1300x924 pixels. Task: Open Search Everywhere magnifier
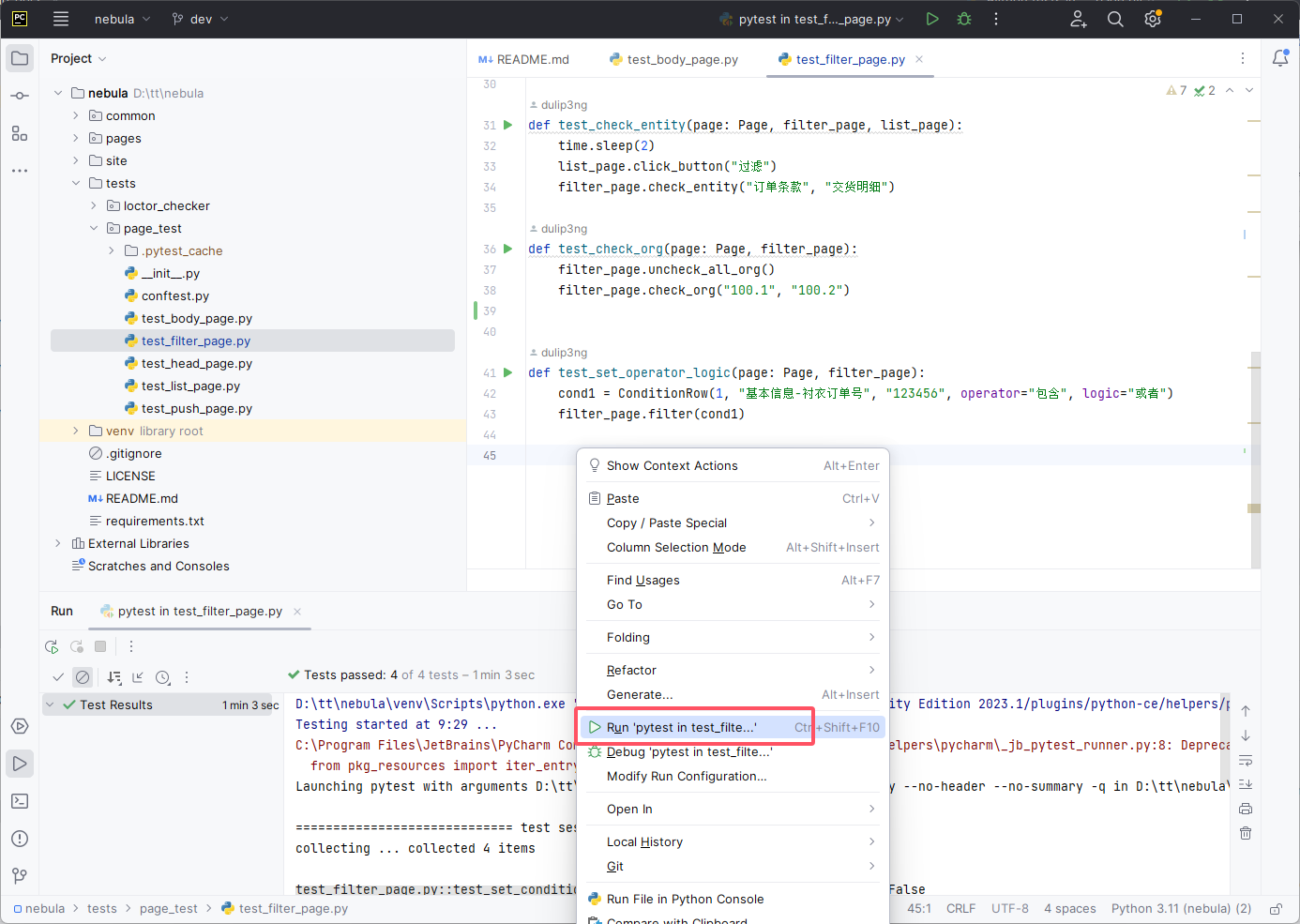1115,19
